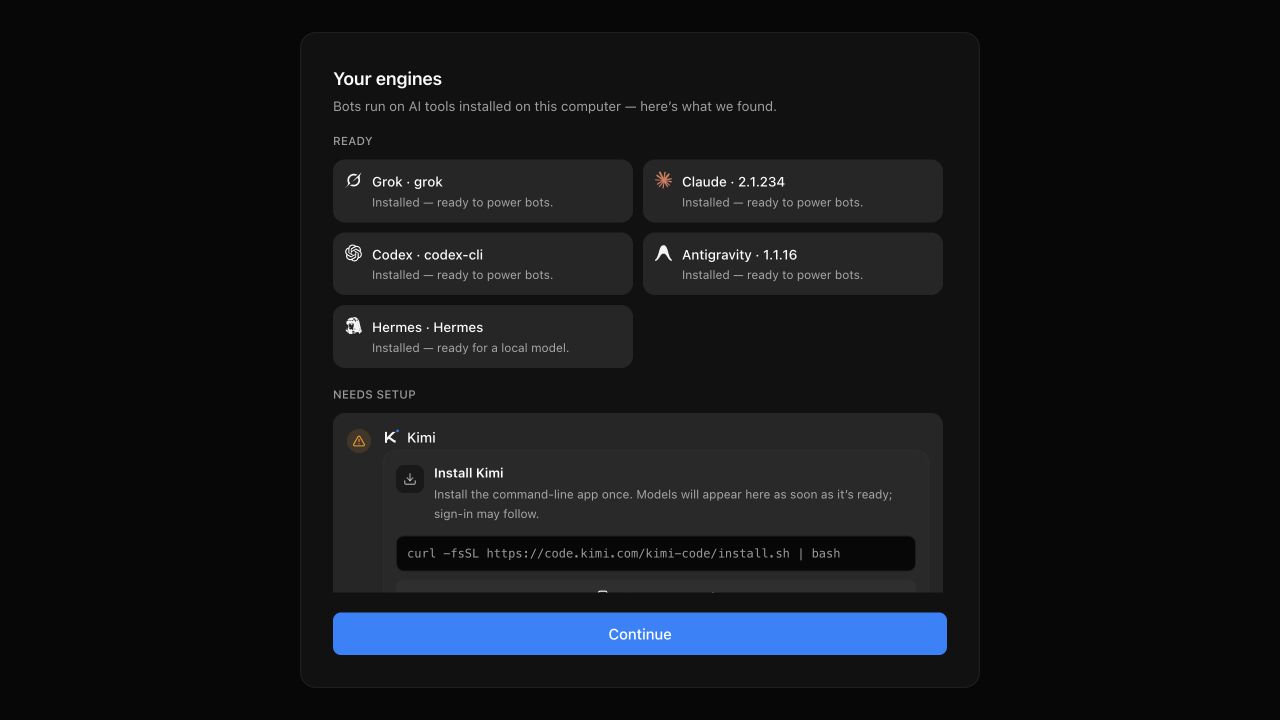Click the download icon beside Install Kimi

click(410, 479)
